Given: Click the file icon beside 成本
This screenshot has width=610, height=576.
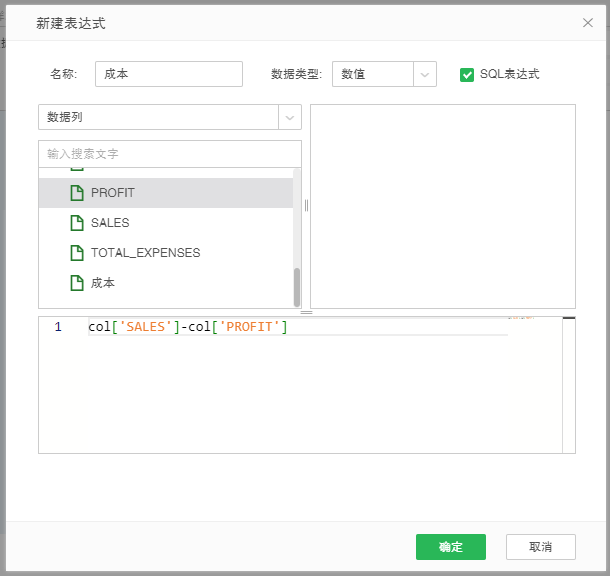Looking at the screenshot, I should coord(76,283).
